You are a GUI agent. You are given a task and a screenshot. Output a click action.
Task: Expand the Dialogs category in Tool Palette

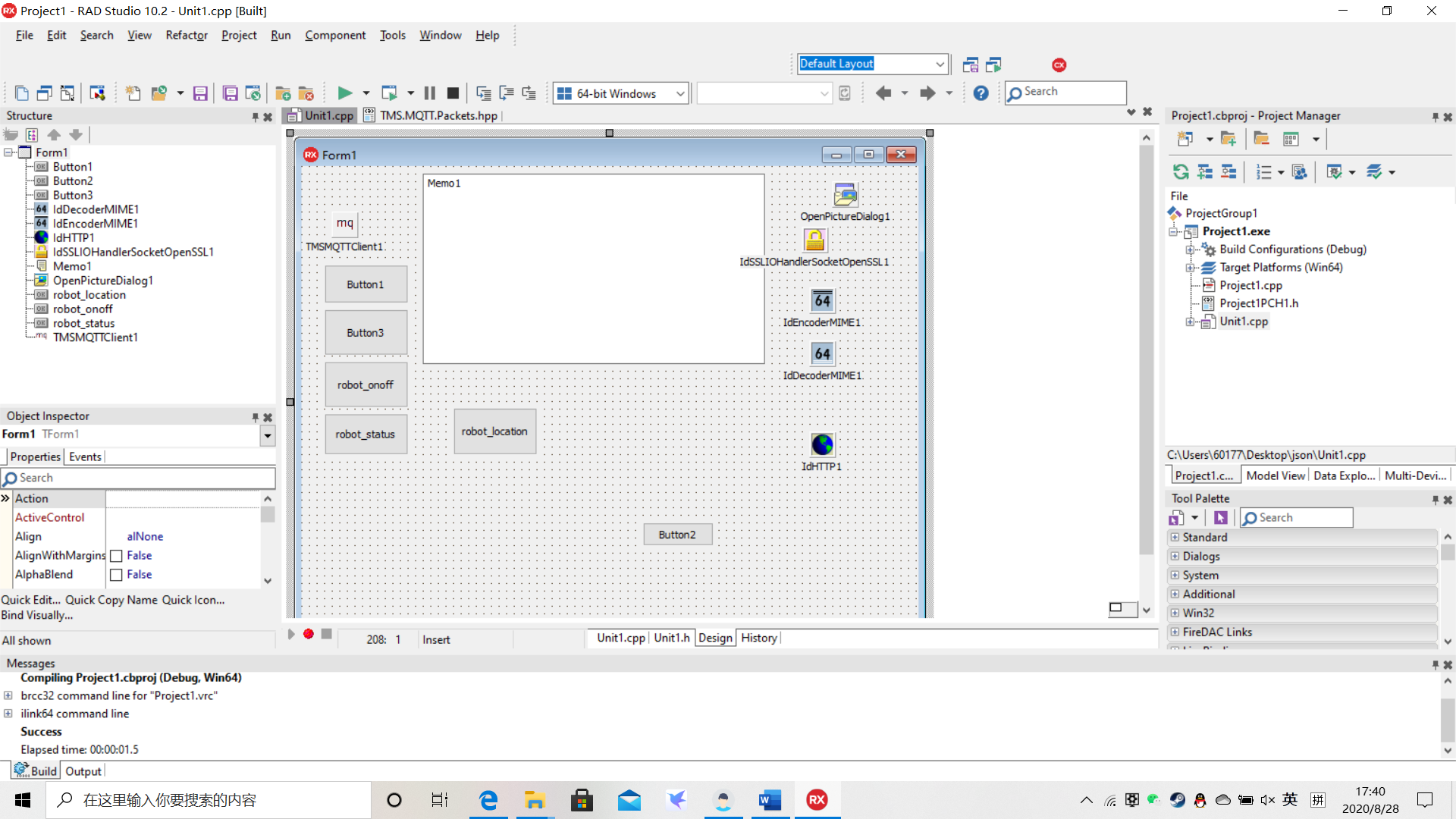point(1175,556)
